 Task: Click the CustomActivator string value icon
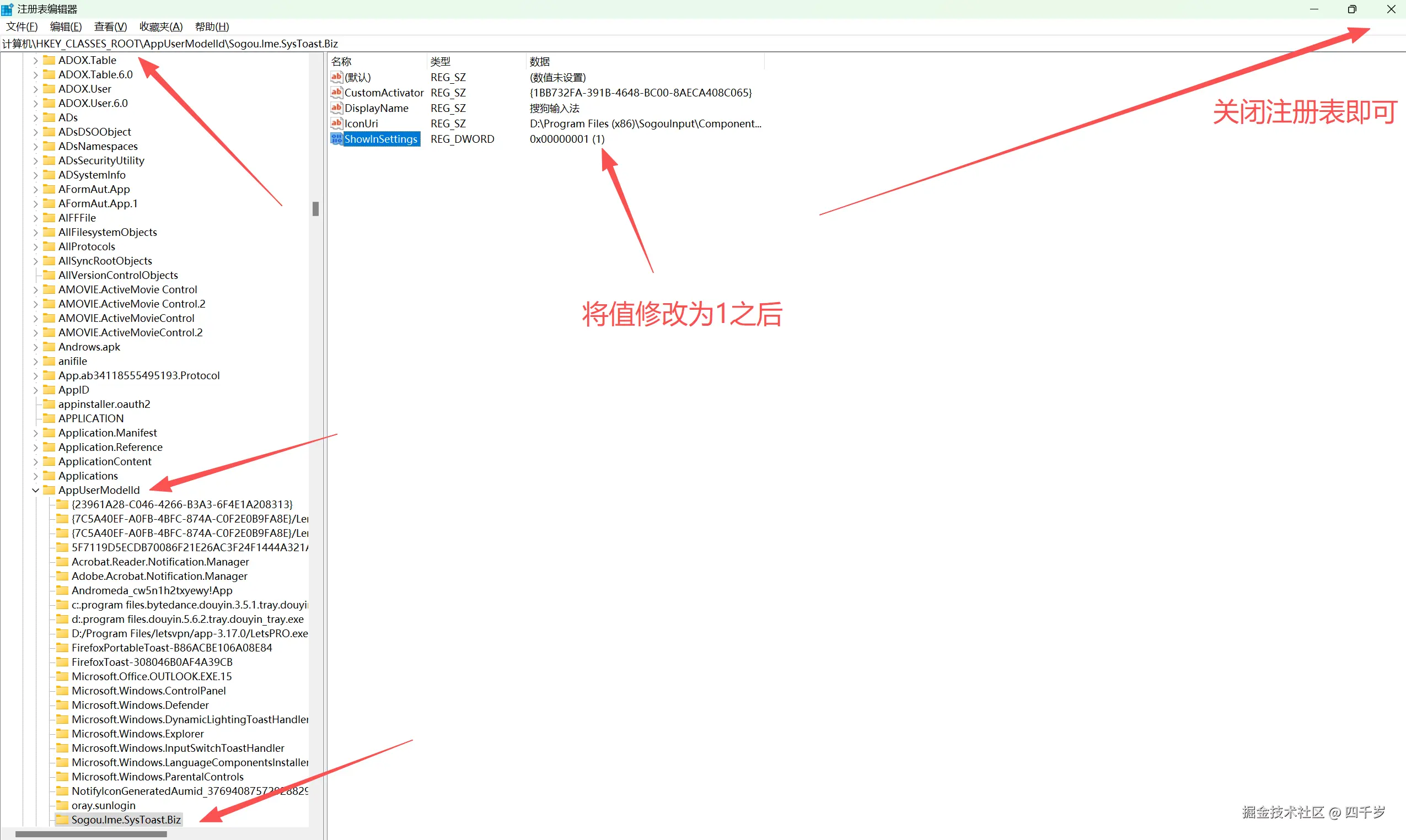pos(336,92)
